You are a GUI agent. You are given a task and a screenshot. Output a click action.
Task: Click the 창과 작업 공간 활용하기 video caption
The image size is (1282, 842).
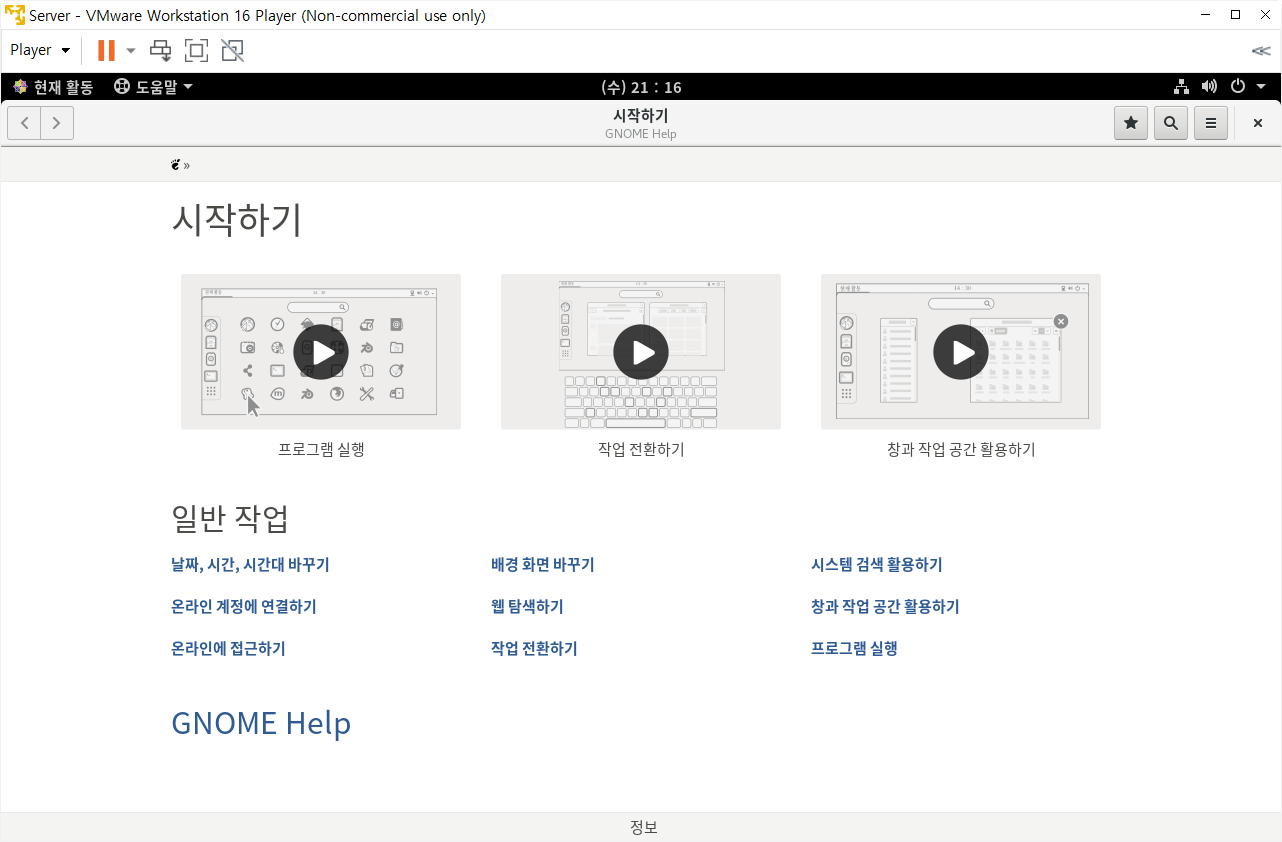[x=961, y=450]
